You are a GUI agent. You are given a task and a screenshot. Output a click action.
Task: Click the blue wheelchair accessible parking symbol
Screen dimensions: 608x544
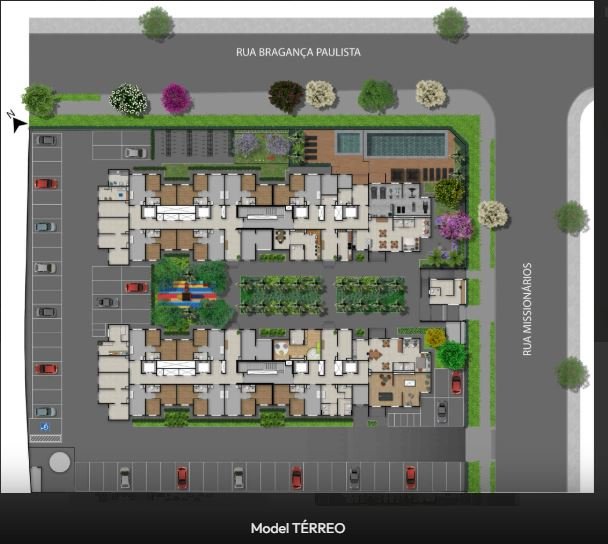[x=43, y=427]
